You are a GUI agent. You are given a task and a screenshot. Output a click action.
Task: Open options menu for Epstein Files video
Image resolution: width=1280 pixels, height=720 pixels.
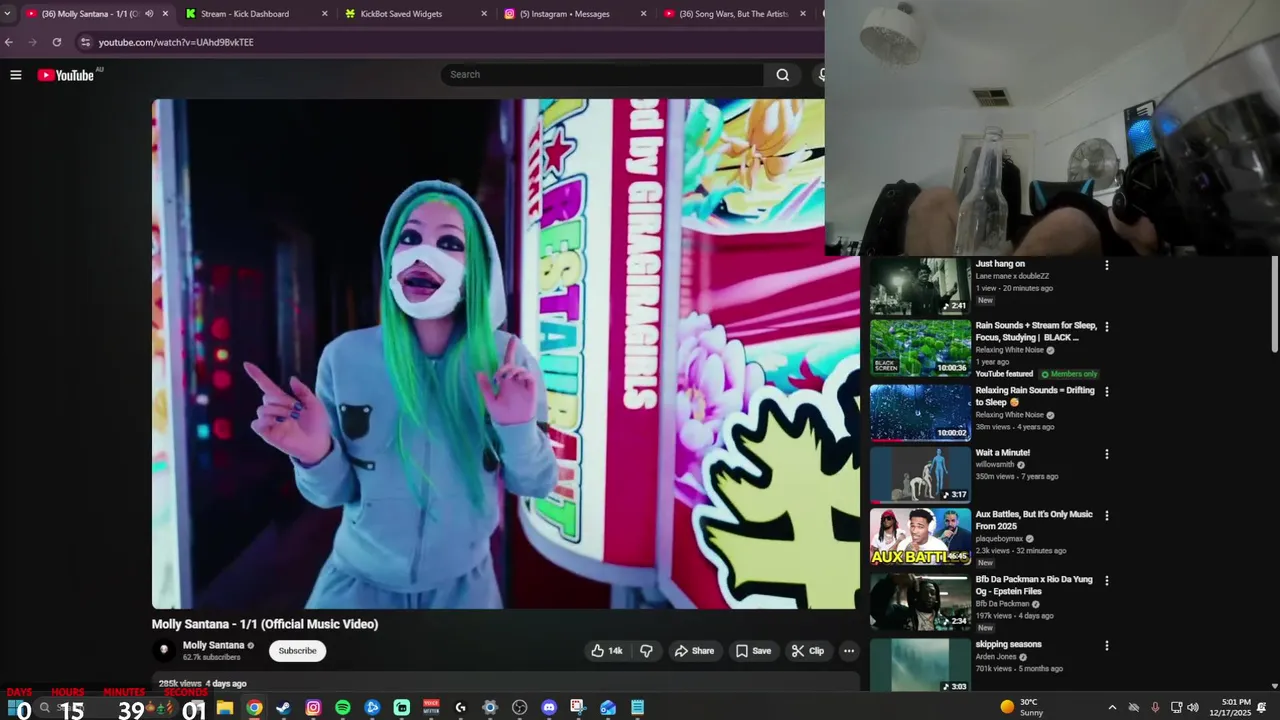(1106, 581)
